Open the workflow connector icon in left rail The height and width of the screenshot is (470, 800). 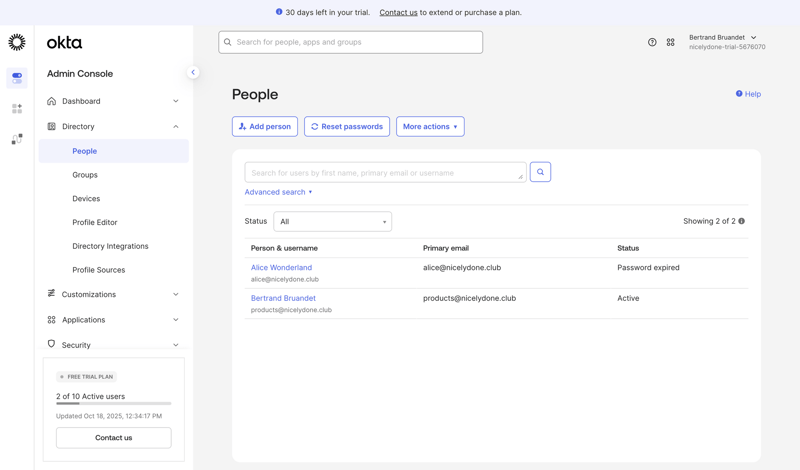(17, 139)
